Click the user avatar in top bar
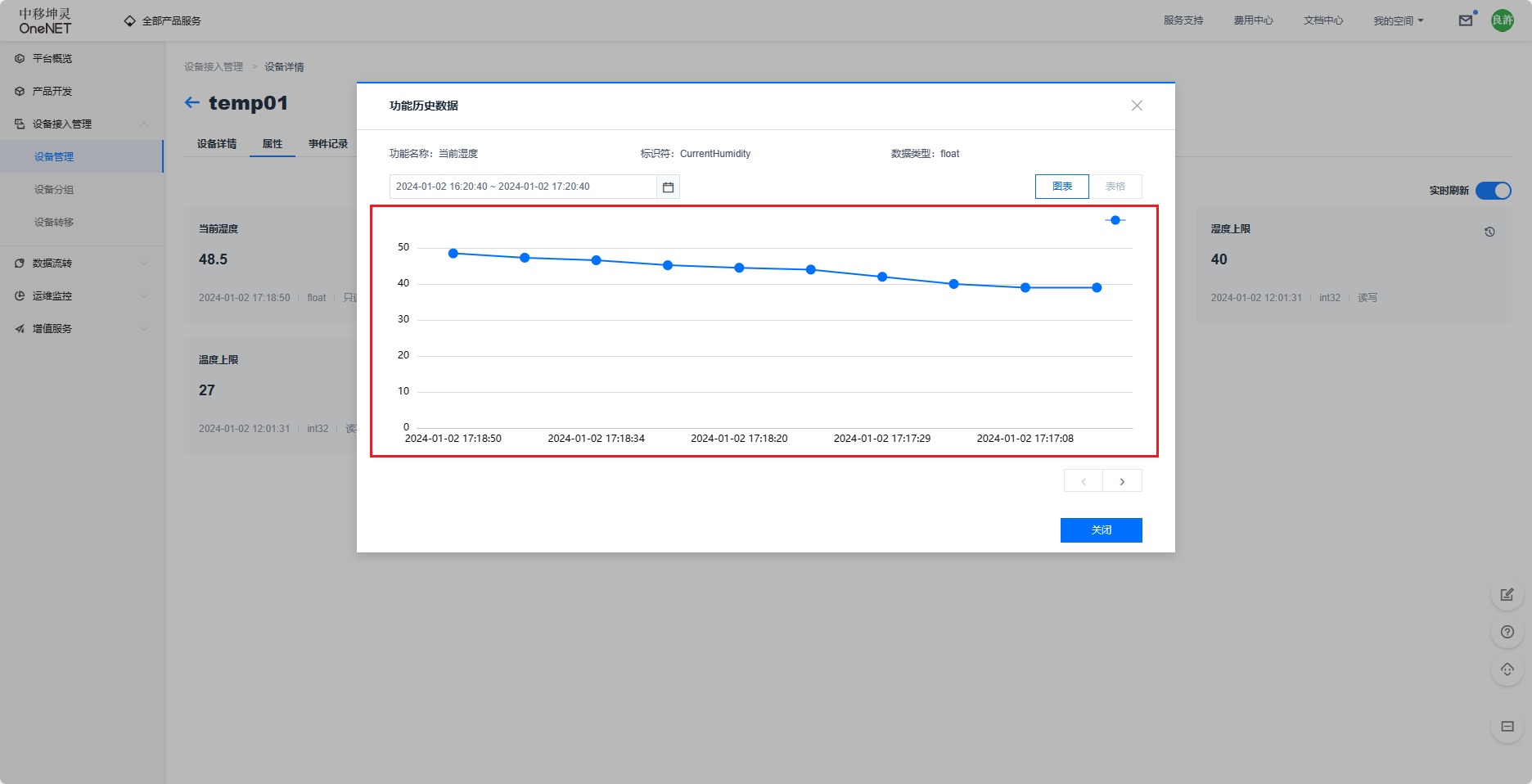The image size is (1532, 784). [x=1503, y=20]
